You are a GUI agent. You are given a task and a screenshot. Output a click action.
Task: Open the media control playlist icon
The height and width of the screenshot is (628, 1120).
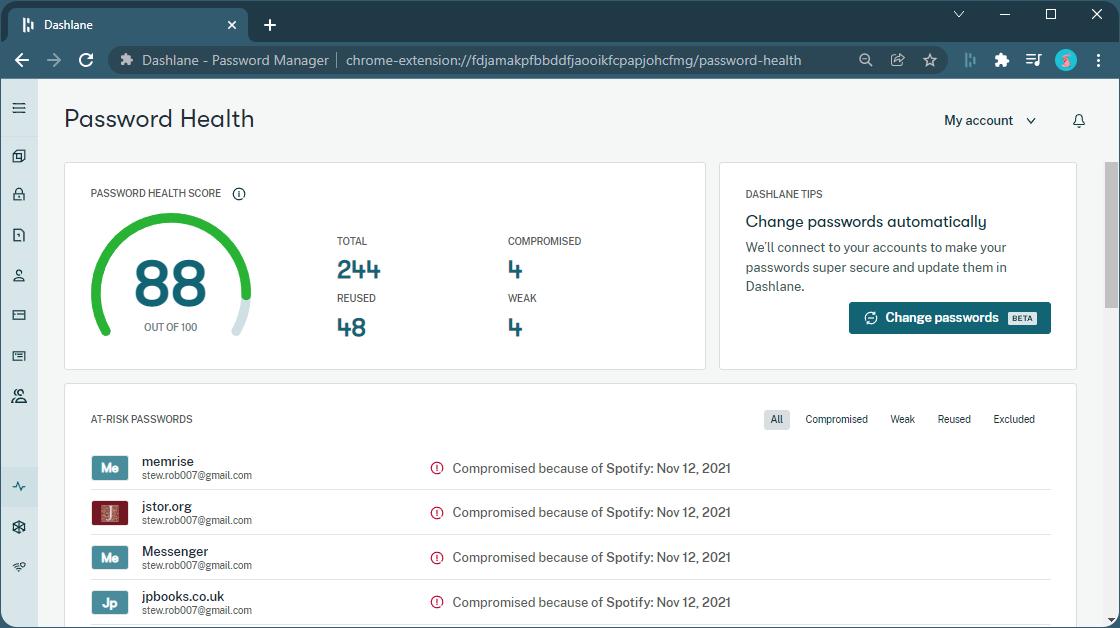(1034, 60)
